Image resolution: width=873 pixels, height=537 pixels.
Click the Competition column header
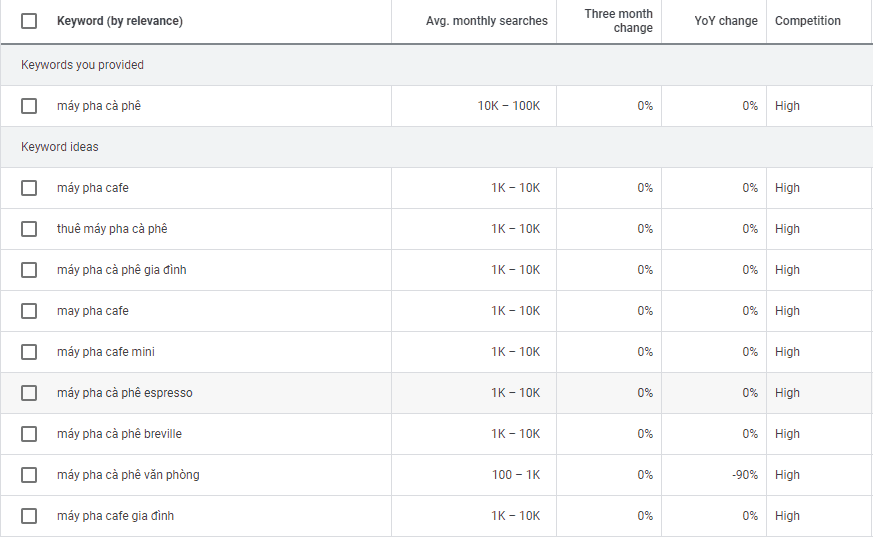click(x=807, y=21)
